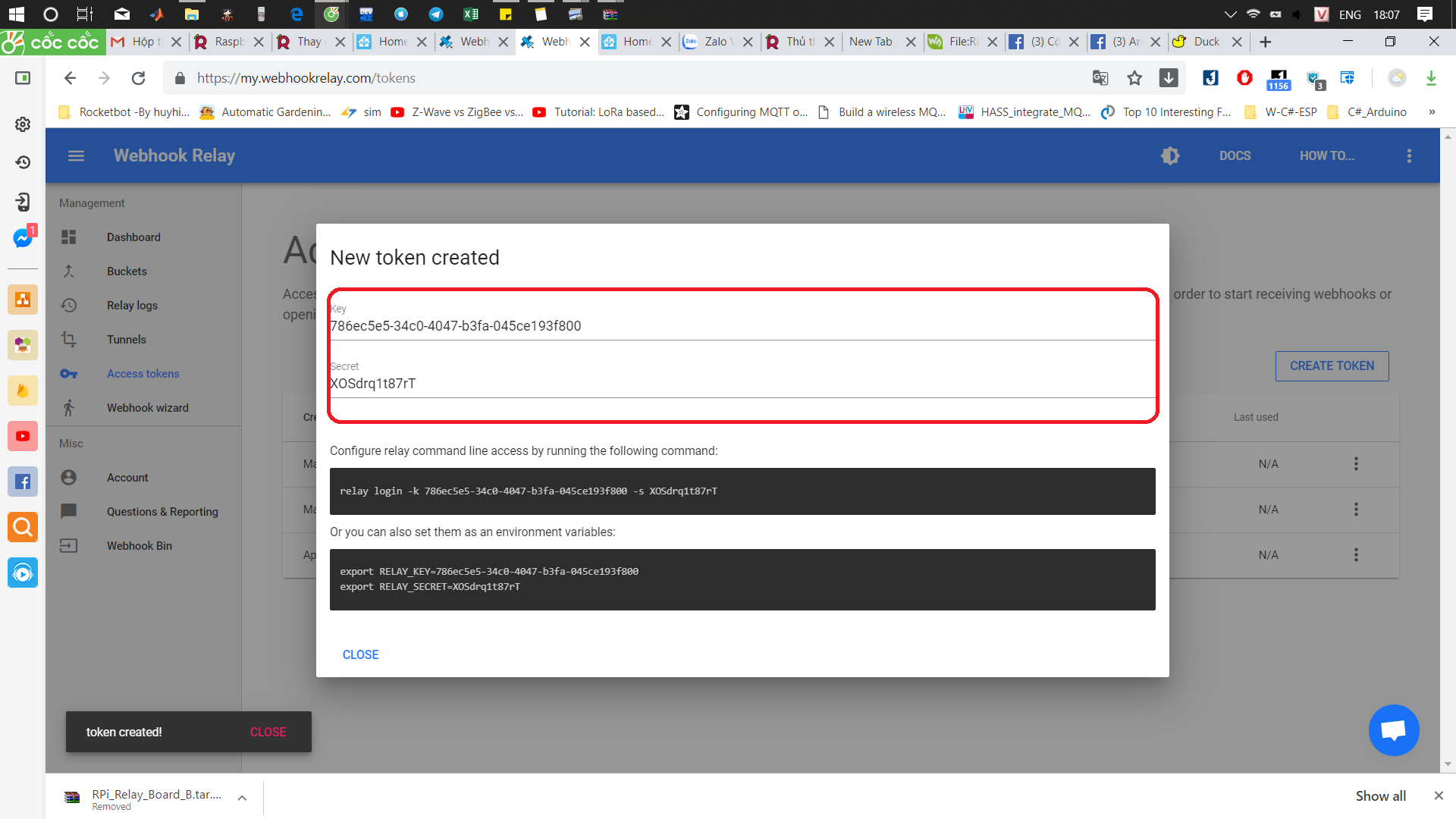Image resolution: width=1456 pixels, height=819 pixels.
Task: Open a new browser tab
Action: [x=1265, y=42]
